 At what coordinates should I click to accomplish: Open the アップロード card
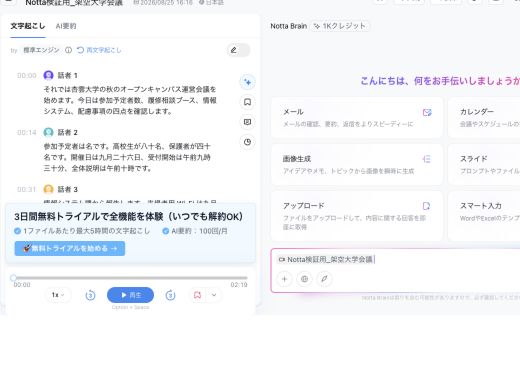point(357,216)
